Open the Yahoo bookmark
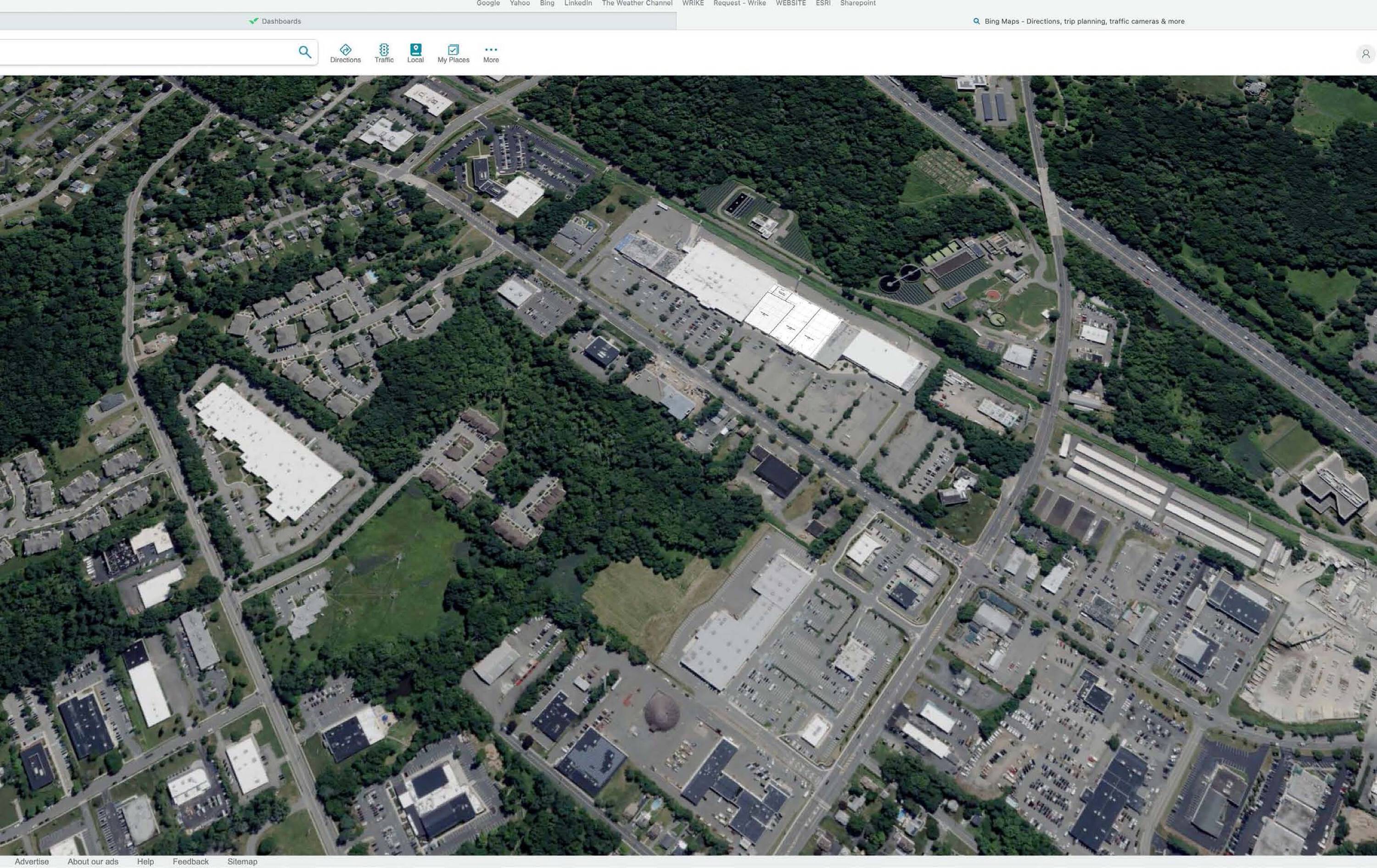Screen dimensions: 1377x868 [519, 3]
